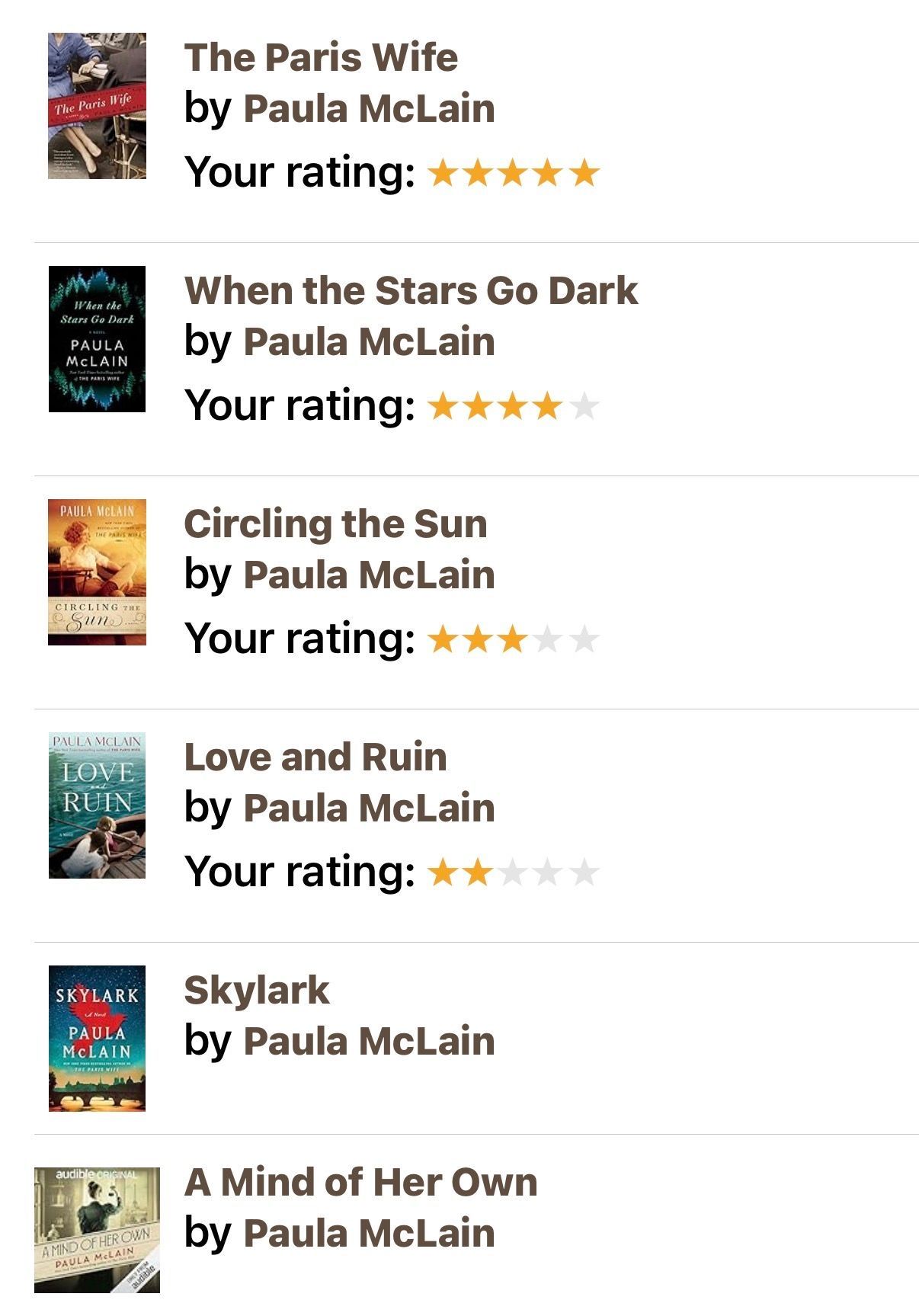Set The Paris Wife rating to one star
The height and width of the screenshot is (1316, 919).
click(442, 174)
